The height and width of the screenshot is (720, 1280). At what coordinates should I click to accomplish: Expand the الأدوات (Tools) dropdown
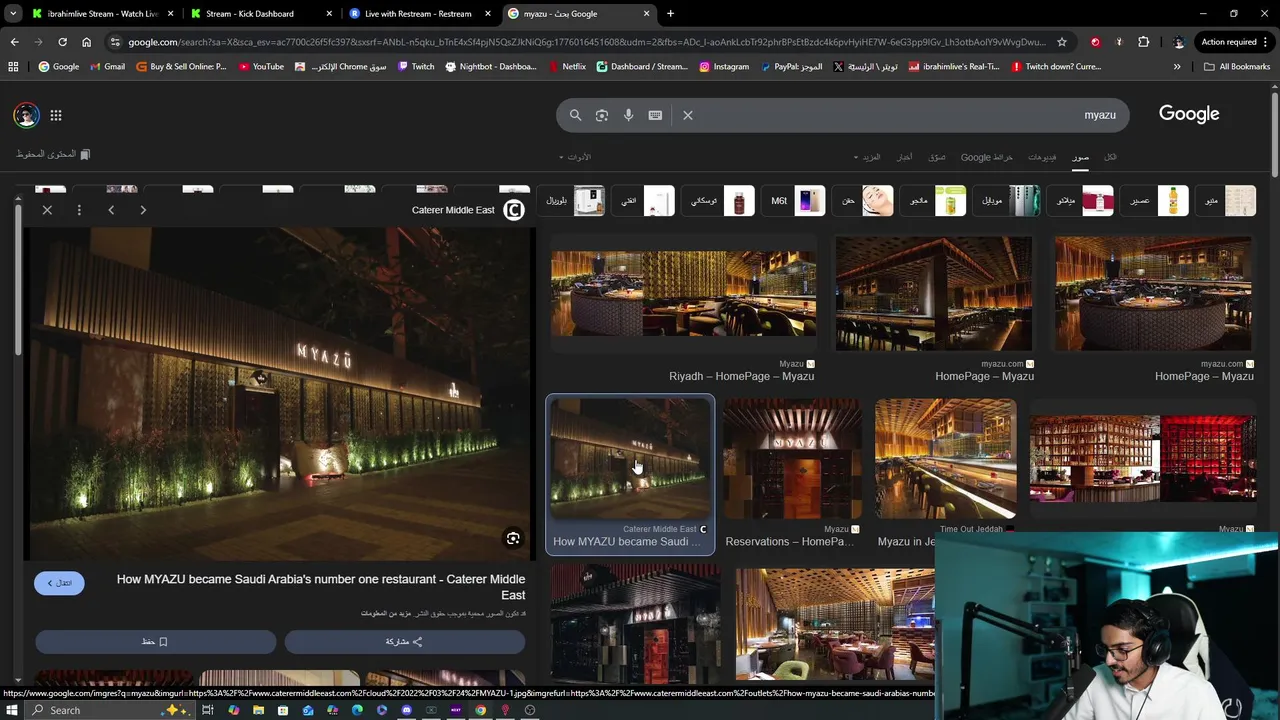pos(575,157)
